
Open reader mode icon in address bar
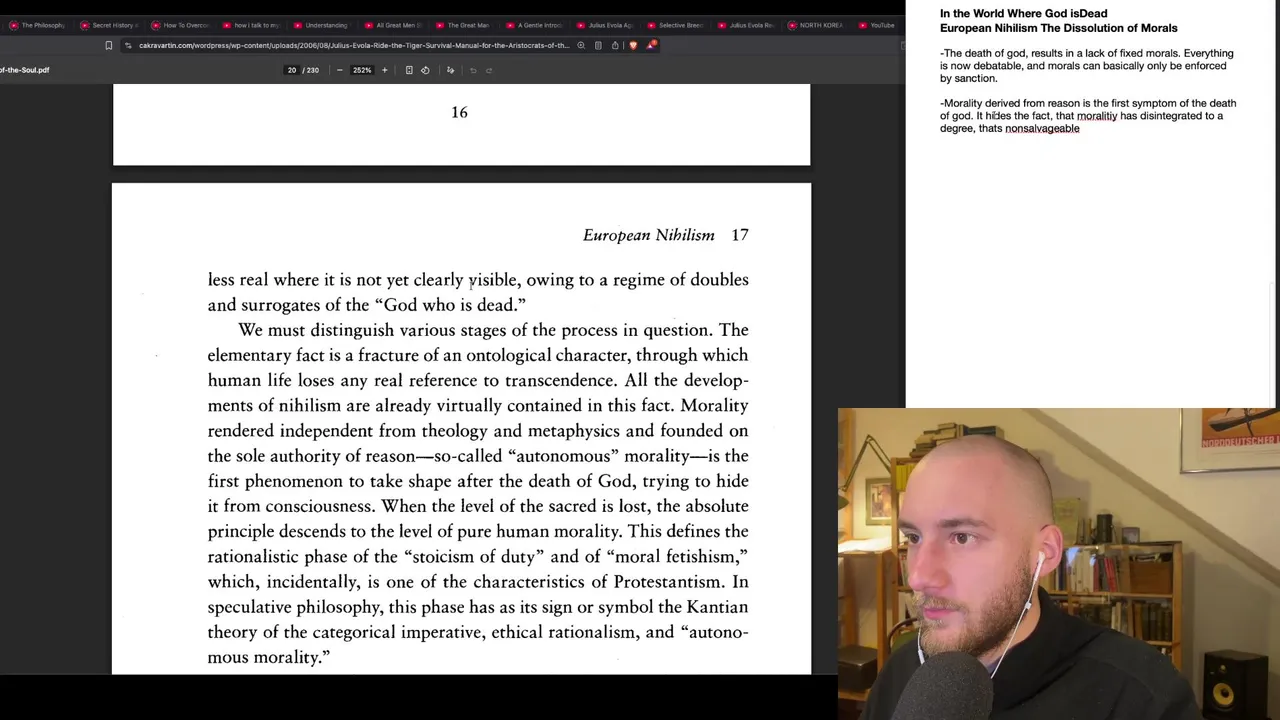[598, 45]
